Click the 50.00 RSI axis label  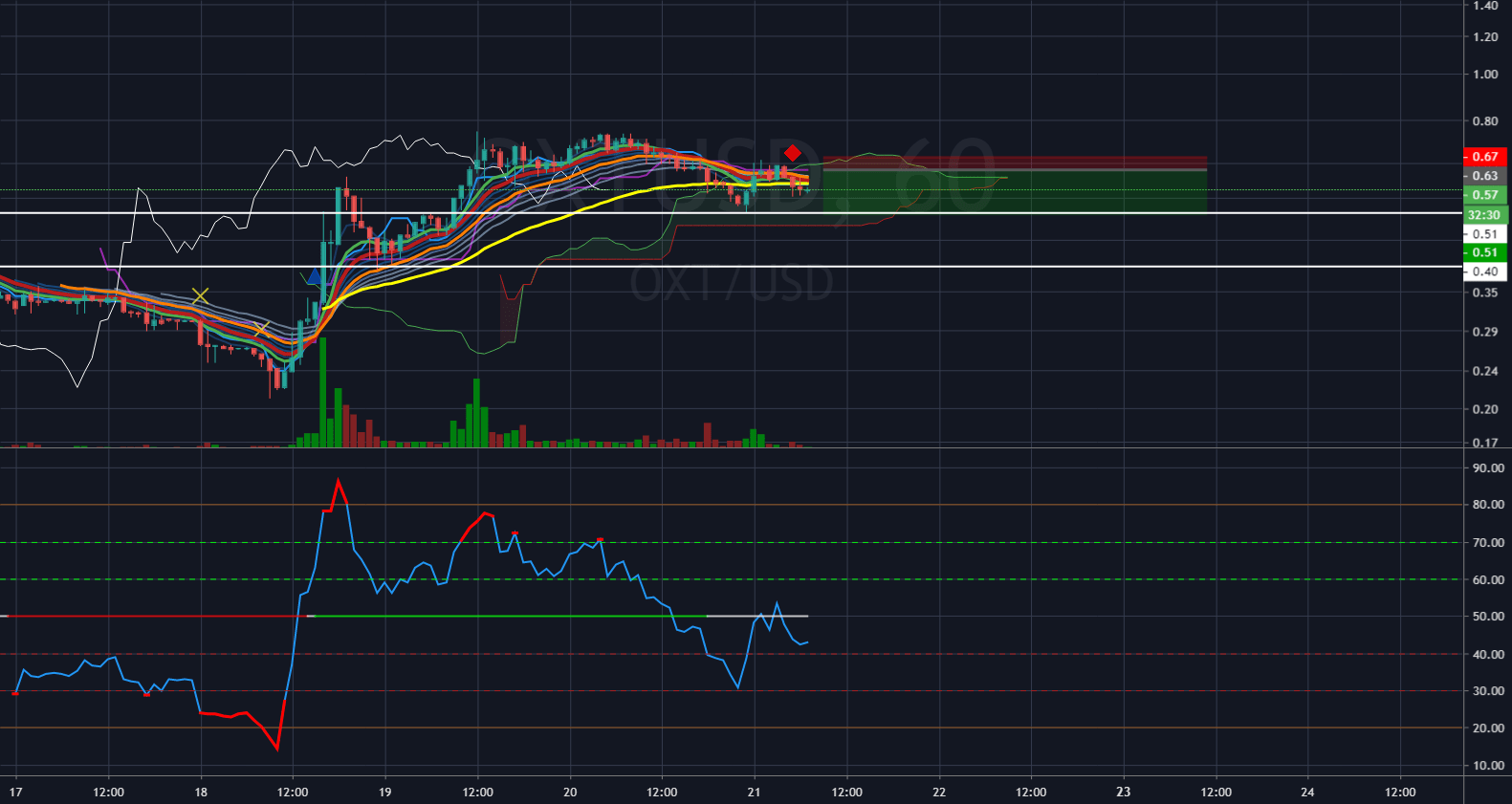click(1488, 617)
